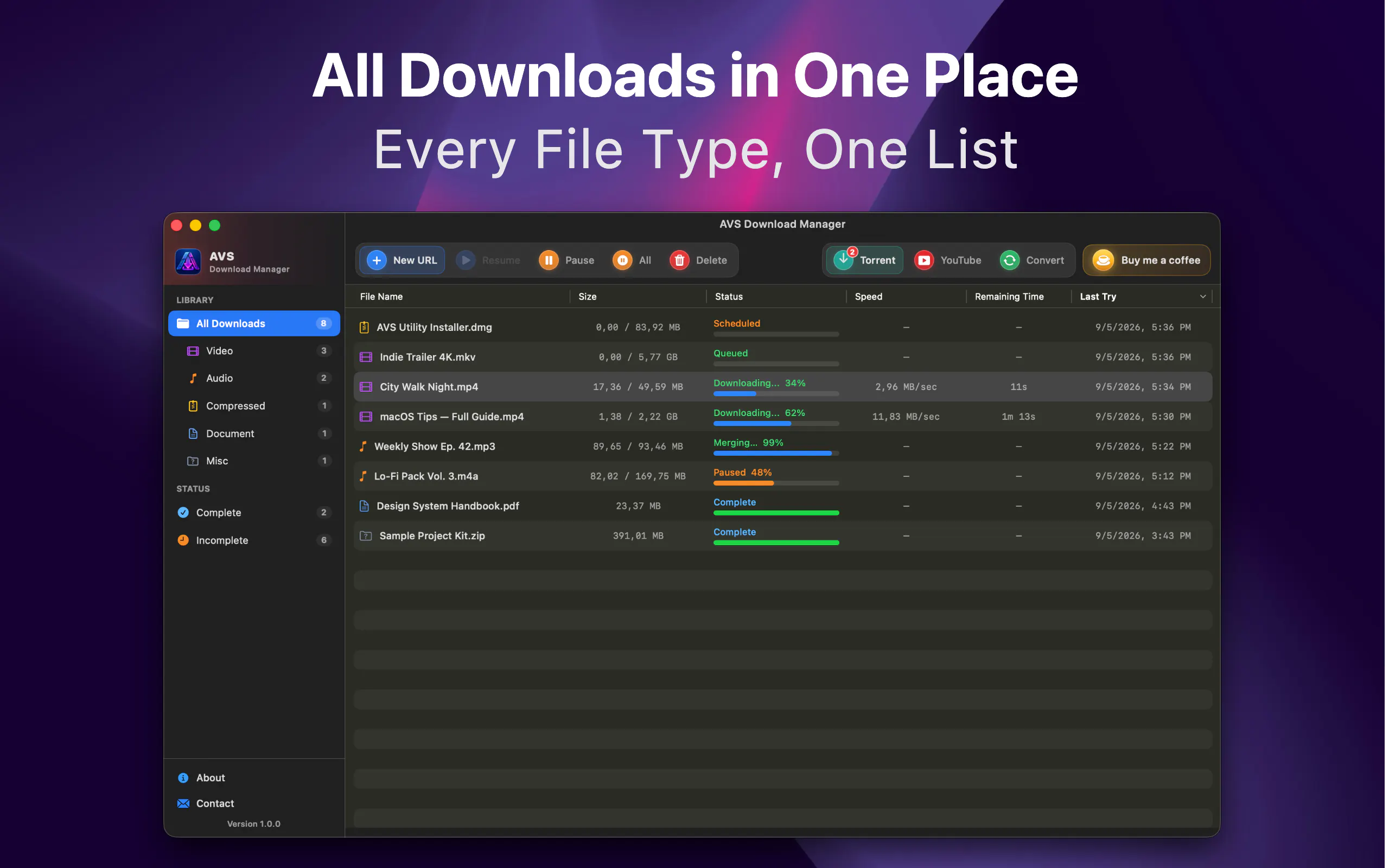The width and height of the screenshot is (1389, 868).
Task: Click the New URL plus icon
Action: coord(377,260)
